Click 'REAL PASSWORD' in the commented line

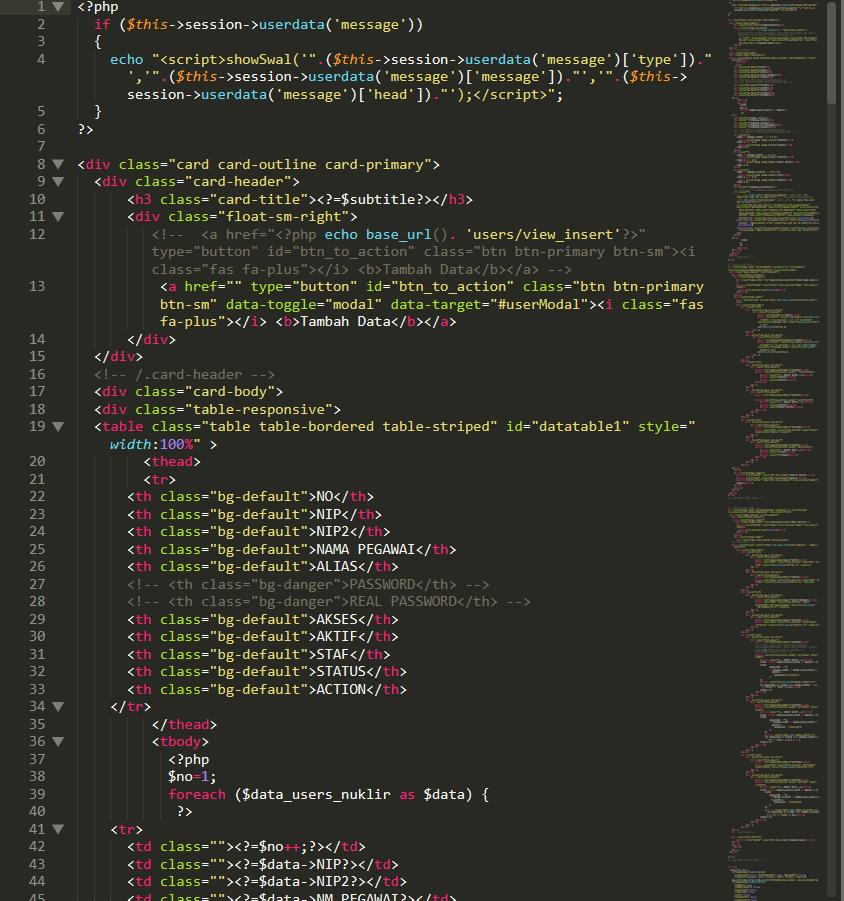pyautogui.click(x=403, y=602)
